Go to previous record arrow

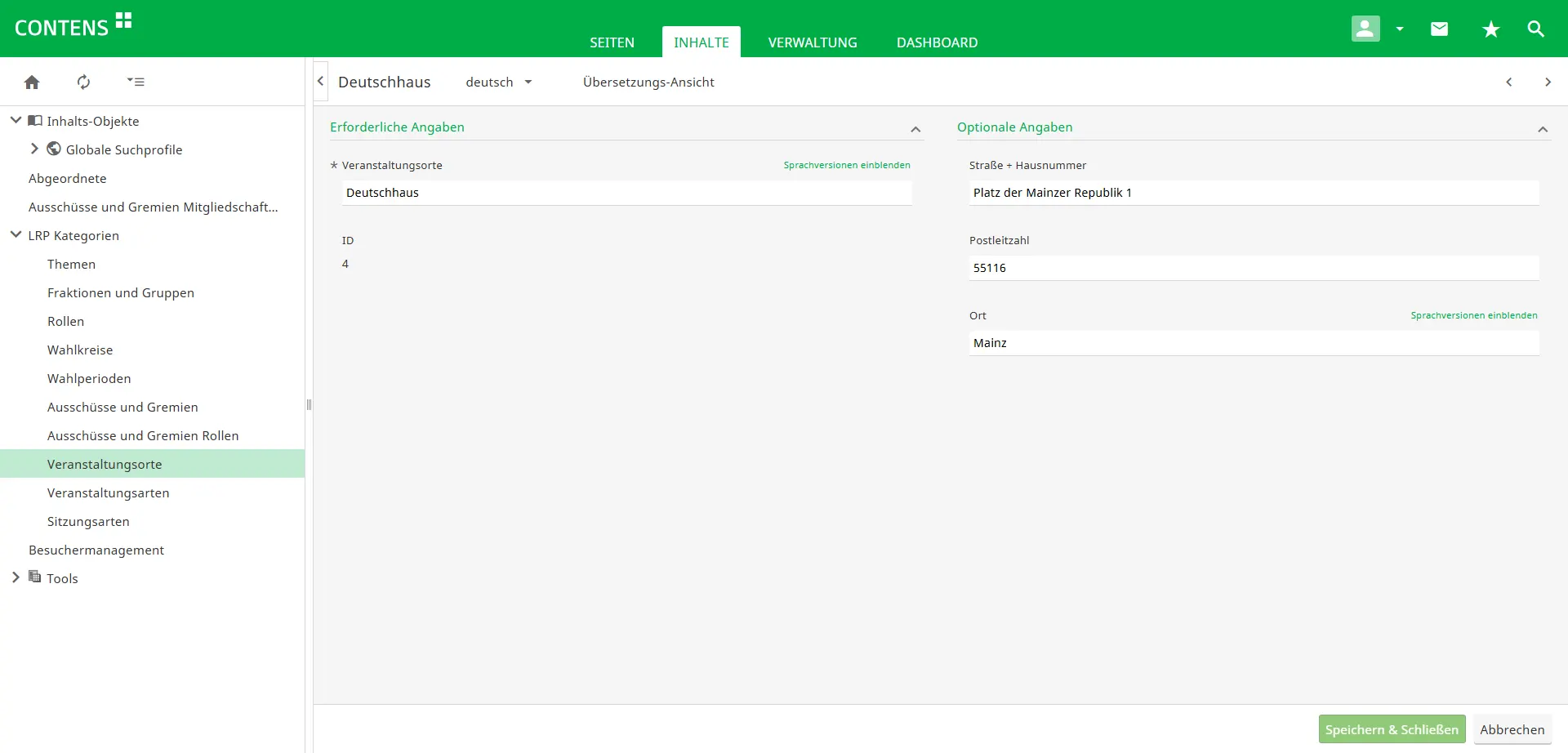pos(1509,82)
